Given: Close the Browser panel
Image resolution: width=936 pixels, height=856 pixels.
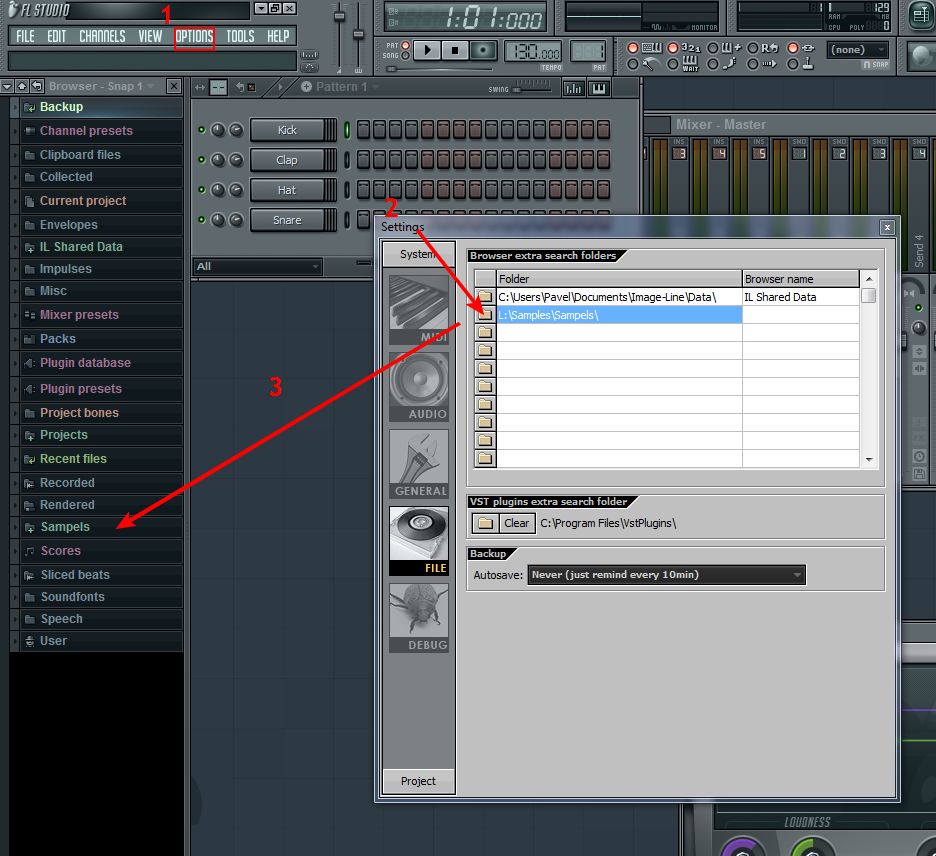Looking at the screenshot, I should (x=174, y=87).
